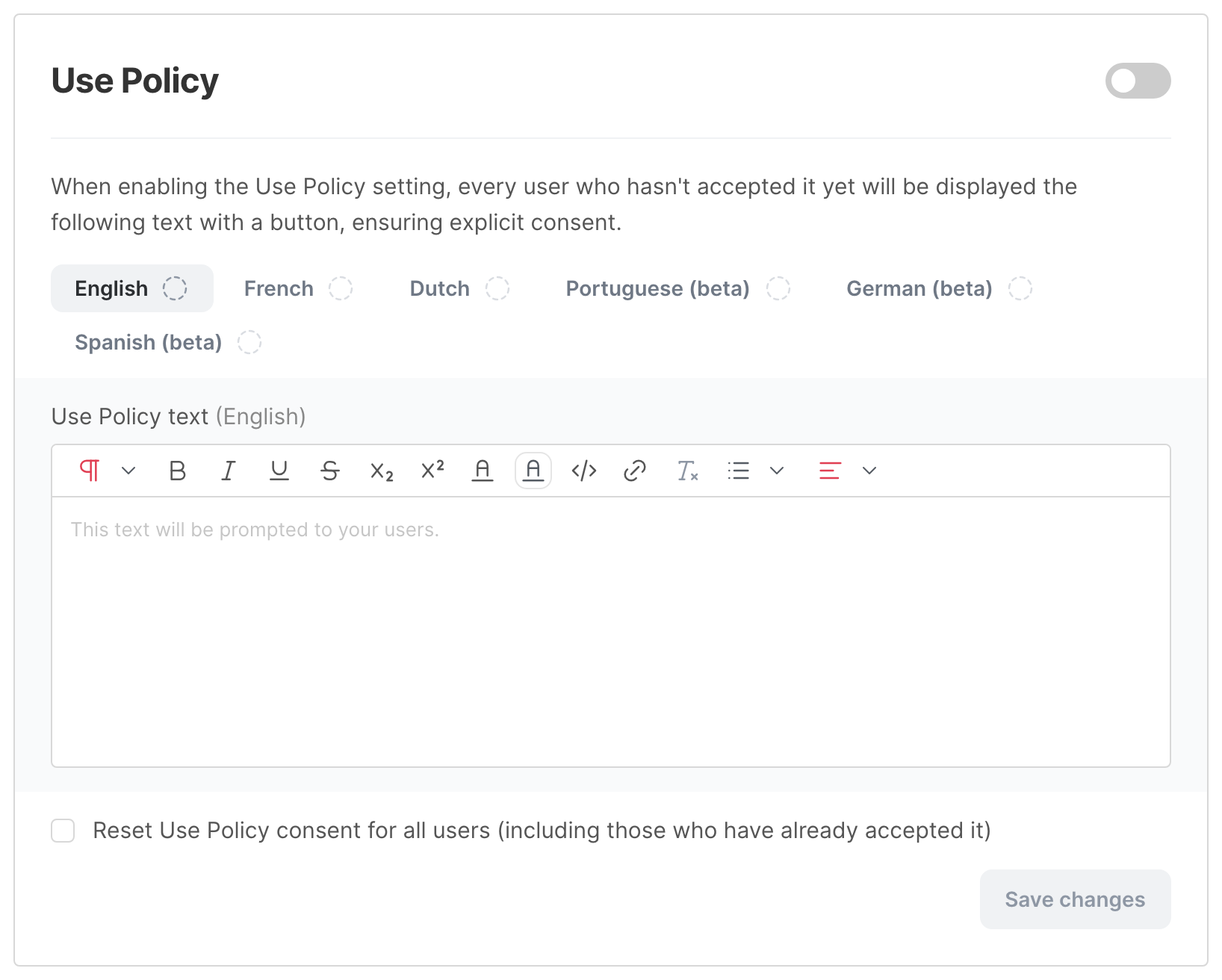Open the list type dropdown arrow

(x=777, y=471)
